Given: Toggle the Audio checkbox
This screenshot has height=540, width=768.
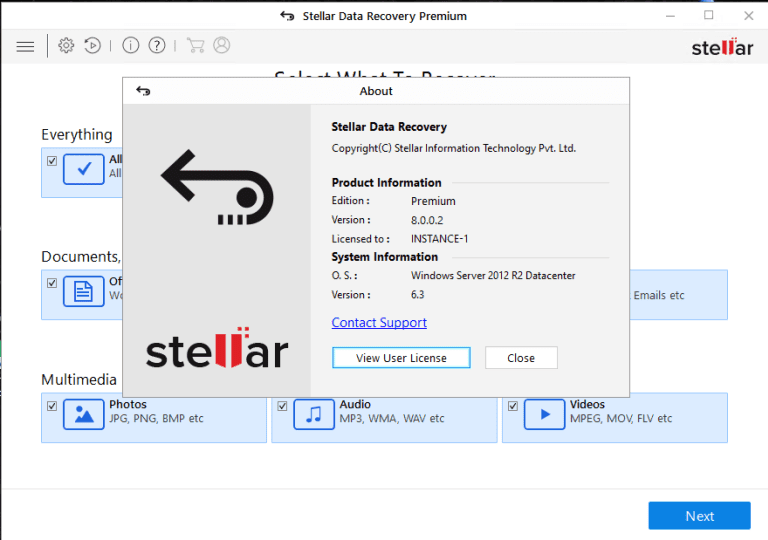Looking at the screenshot, I should (282, 406).
